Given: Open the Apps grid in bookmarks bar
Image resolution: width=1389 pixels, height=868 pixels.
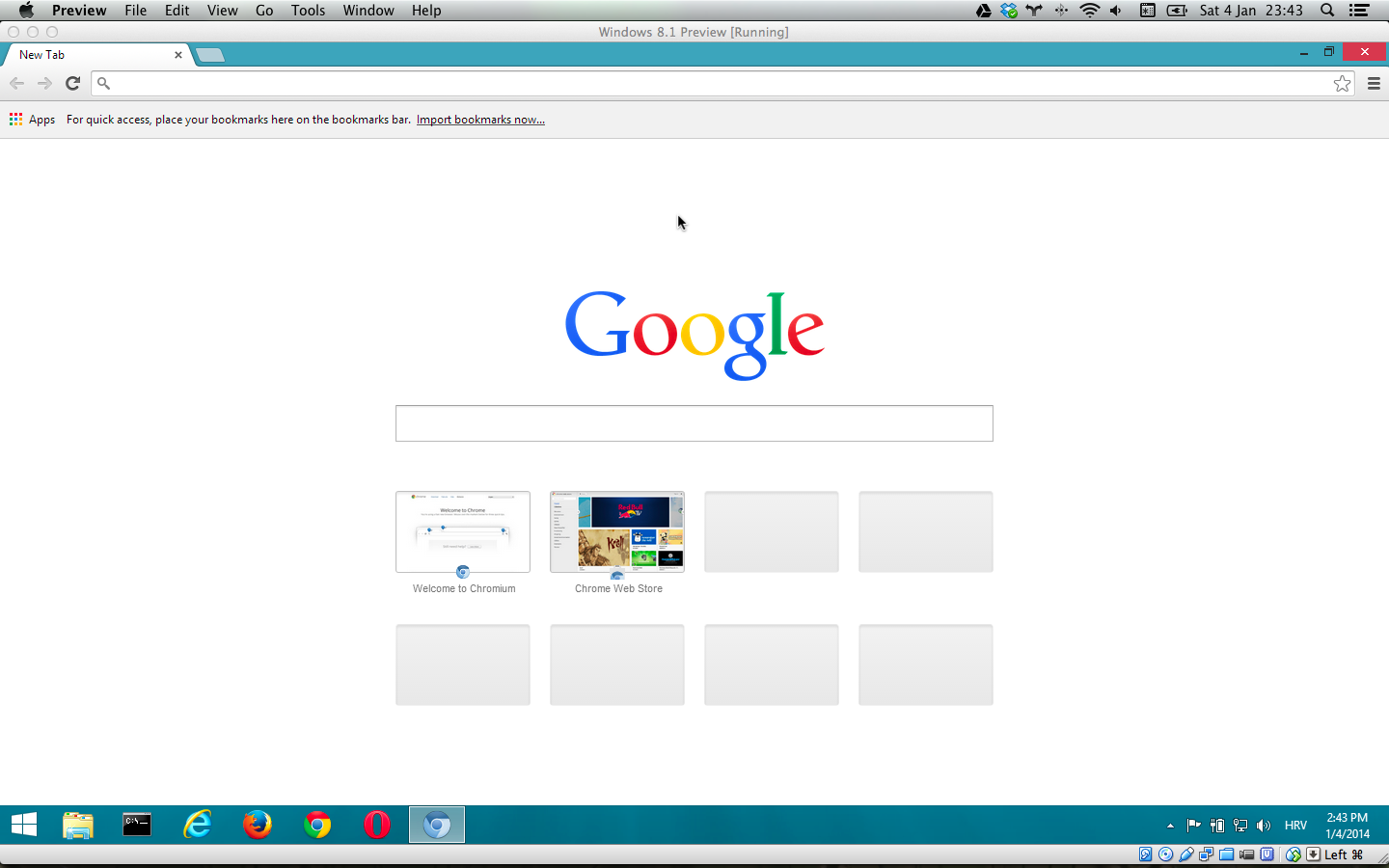Looking at the screenshot, I should tap(32, 120).
